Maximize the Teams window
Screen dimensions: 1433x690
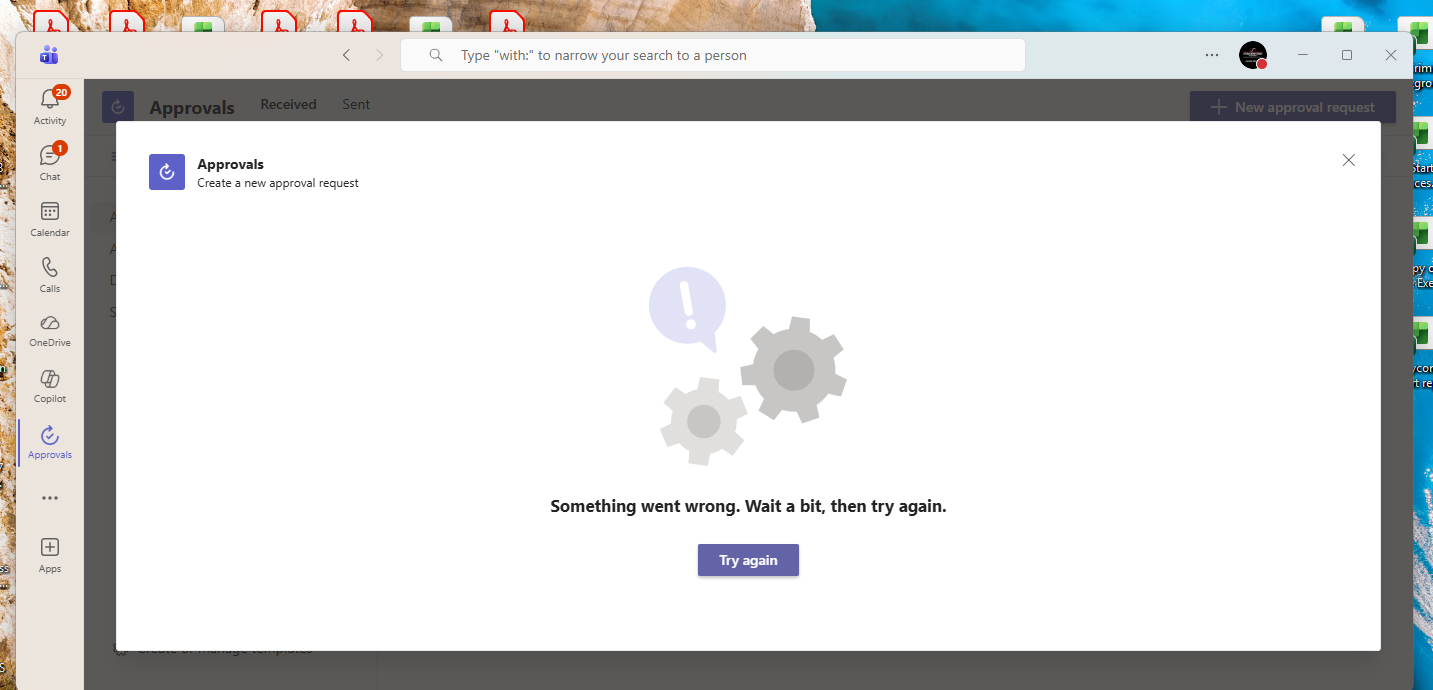1347,55
